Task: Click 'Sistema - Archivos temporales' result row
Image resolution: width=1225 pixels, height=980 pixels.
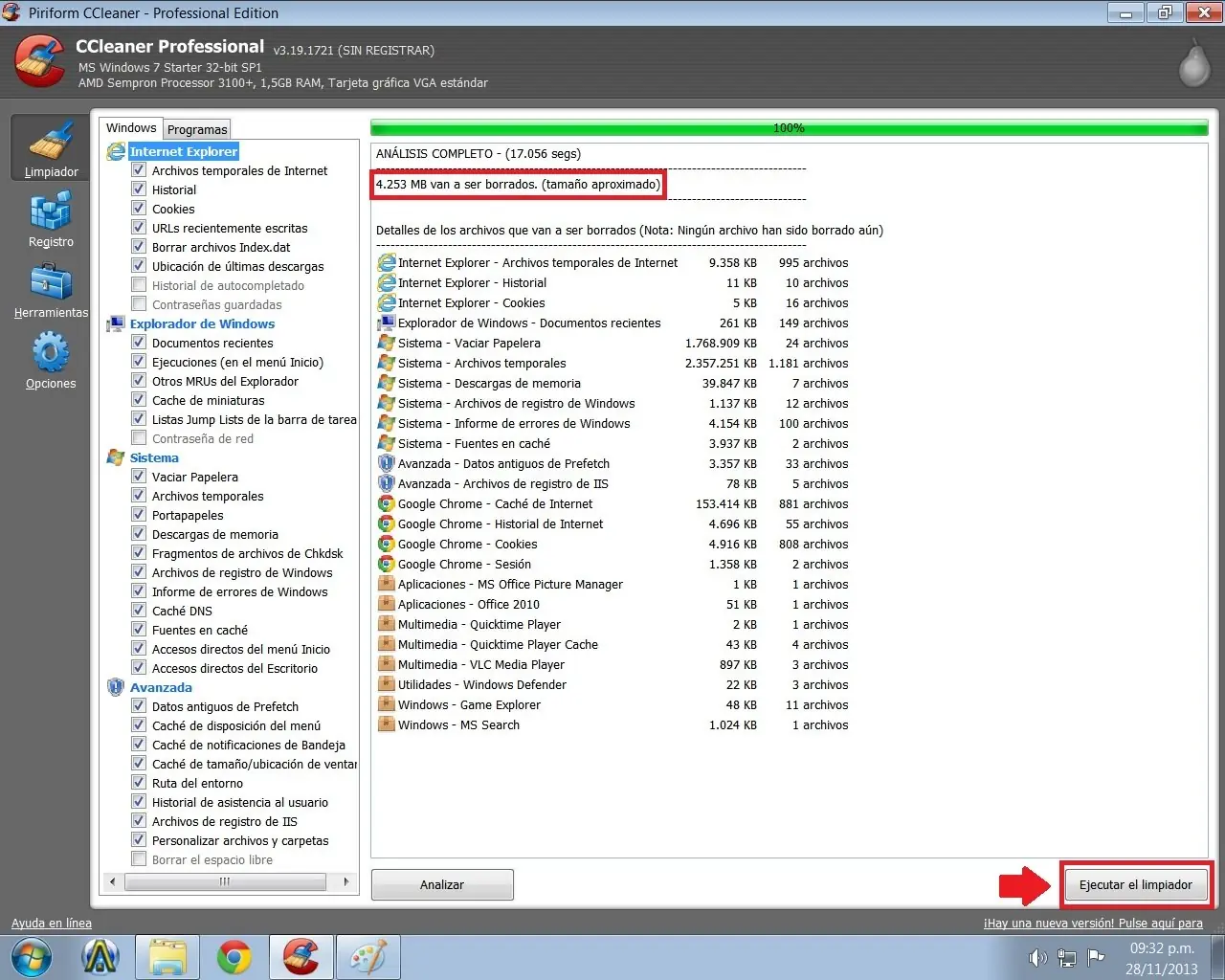Action: [x=613, y=363]
